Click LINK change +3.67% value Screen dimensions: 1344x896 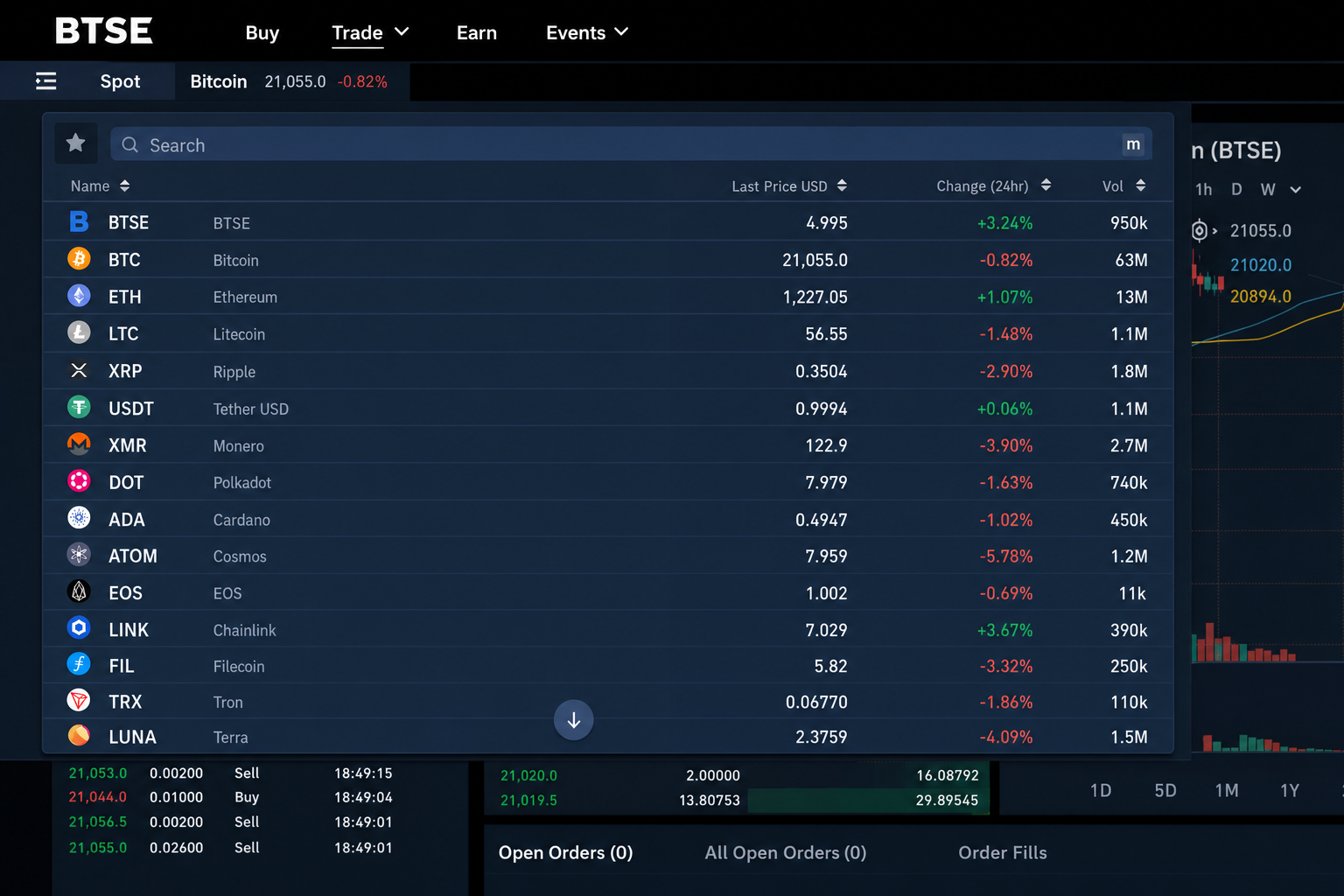click(x=1004, y=630)
